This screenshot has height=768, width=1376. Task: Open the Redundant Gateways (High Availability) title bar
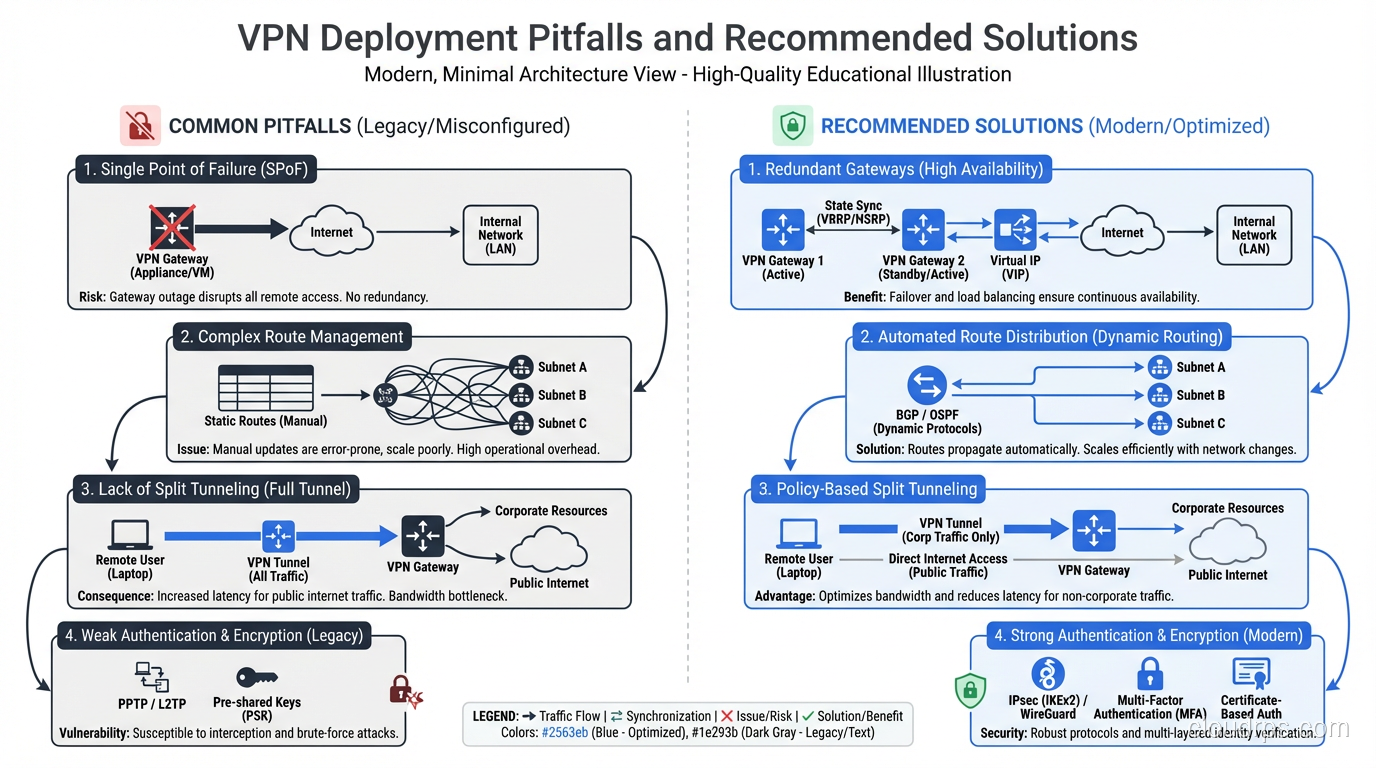[894, 169]
